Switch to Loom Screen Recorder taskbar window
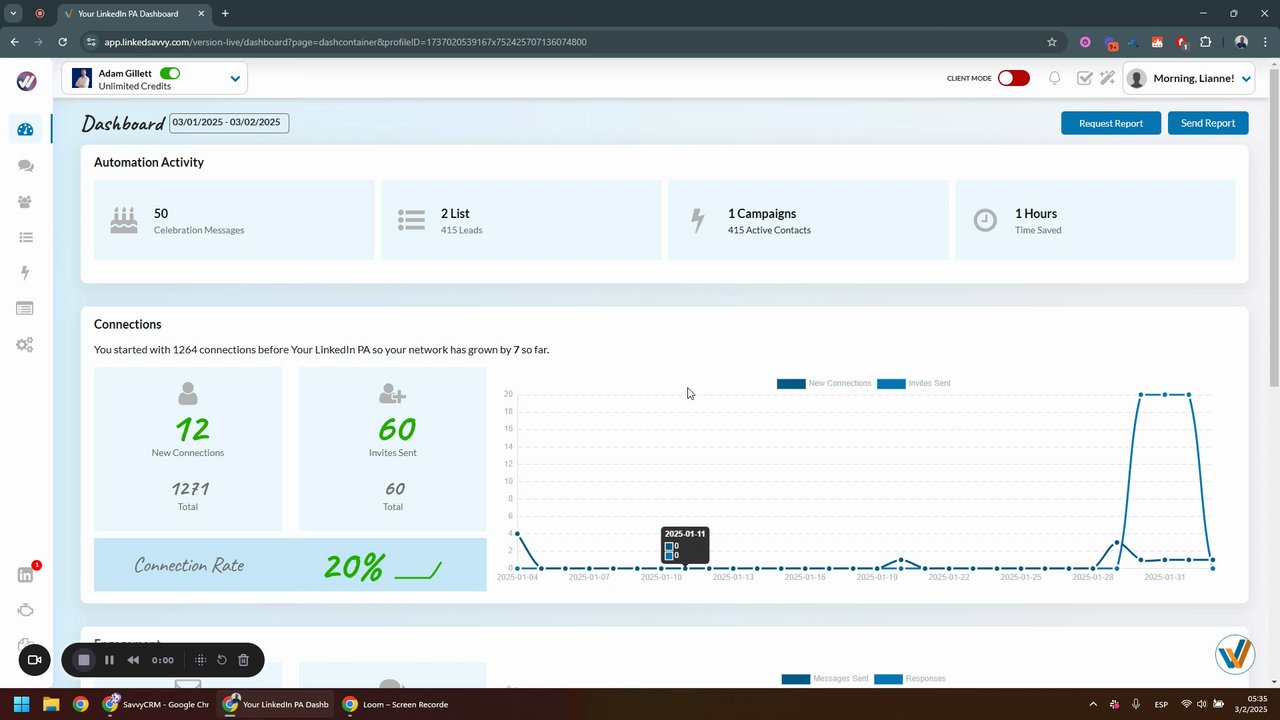Viewport: 1280px width, 720px height. 398,704
